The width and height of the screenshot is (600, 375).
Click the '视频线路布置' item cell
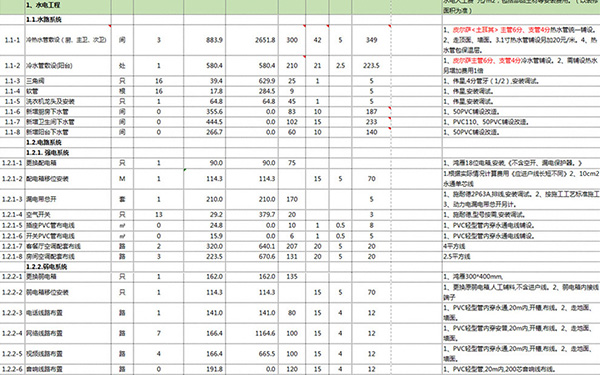point(68,354)
